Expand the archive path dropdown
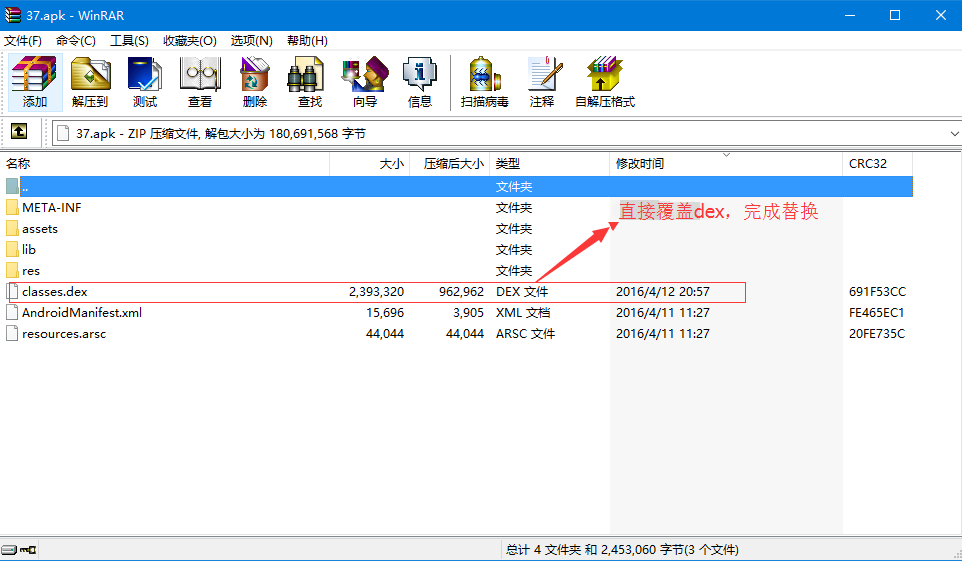The image size is (962, 561). (x=954, y=133)
